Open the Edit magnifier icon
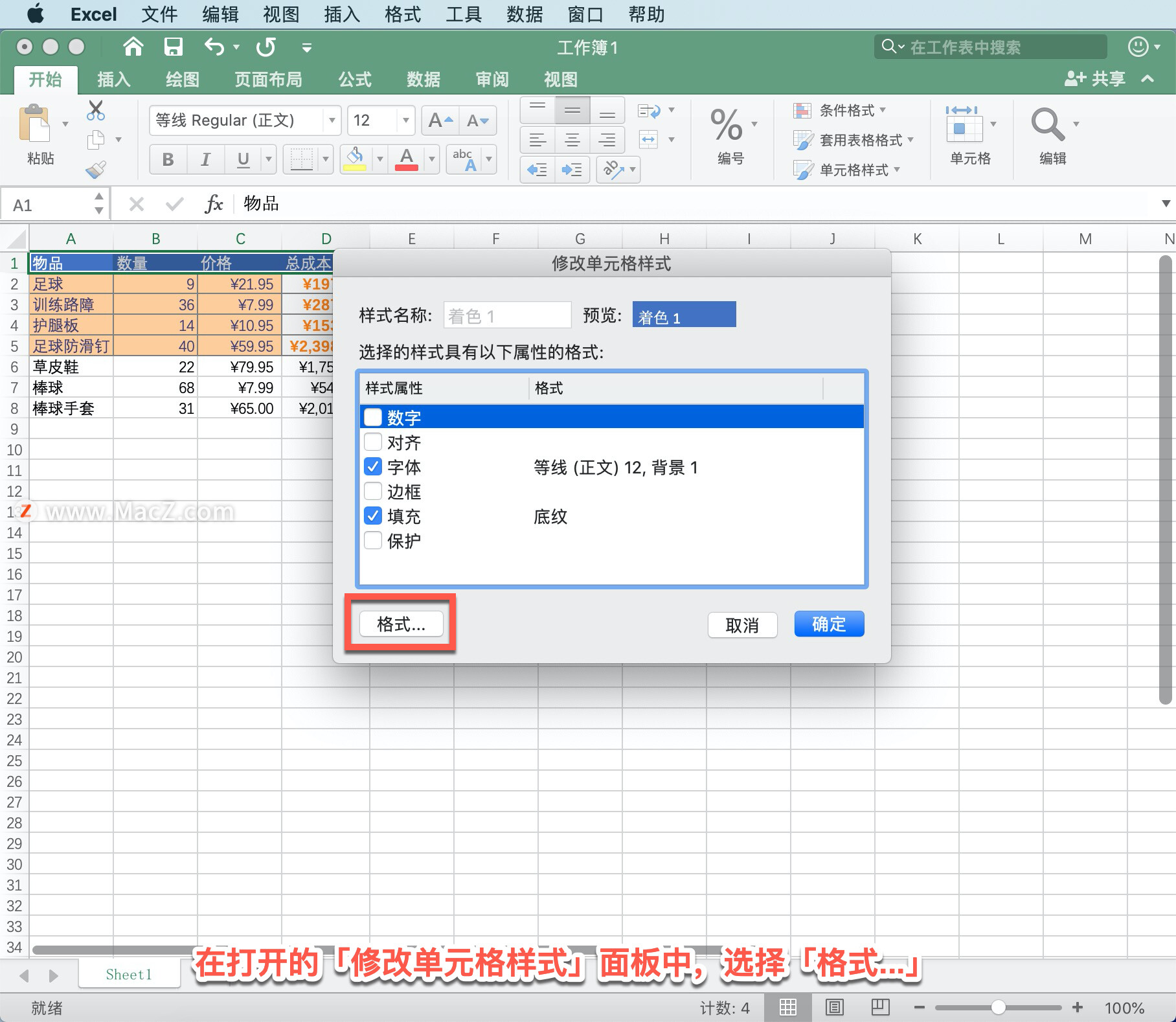Screen dimensions: 1176x1022 point(1047,124)
